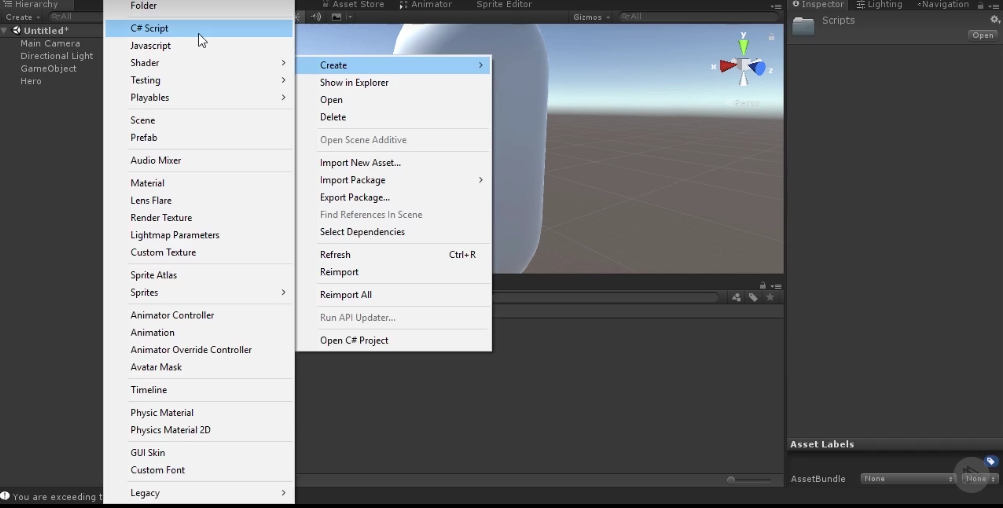This screenshot has width=1003, height=508.
Task: Click the console warning icon in status bar
Action: pos(5,496)
